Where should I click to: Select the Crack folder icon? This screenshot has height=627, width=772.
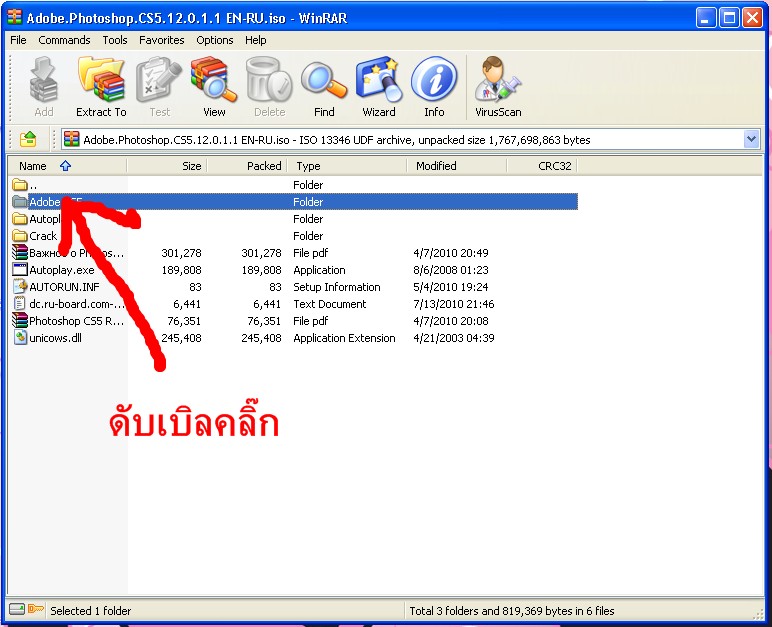click(x=20, y=235)
